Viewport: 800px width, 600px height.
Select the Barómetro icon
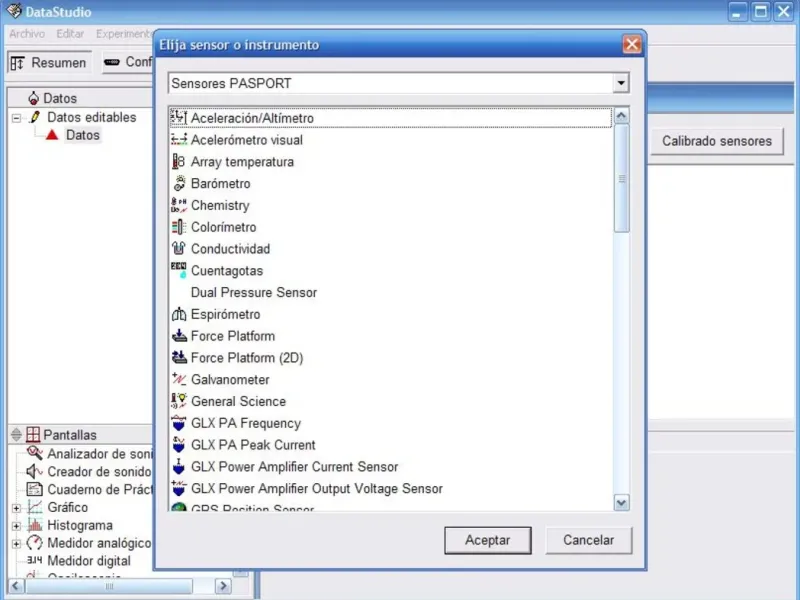click(x=179, y=183)
